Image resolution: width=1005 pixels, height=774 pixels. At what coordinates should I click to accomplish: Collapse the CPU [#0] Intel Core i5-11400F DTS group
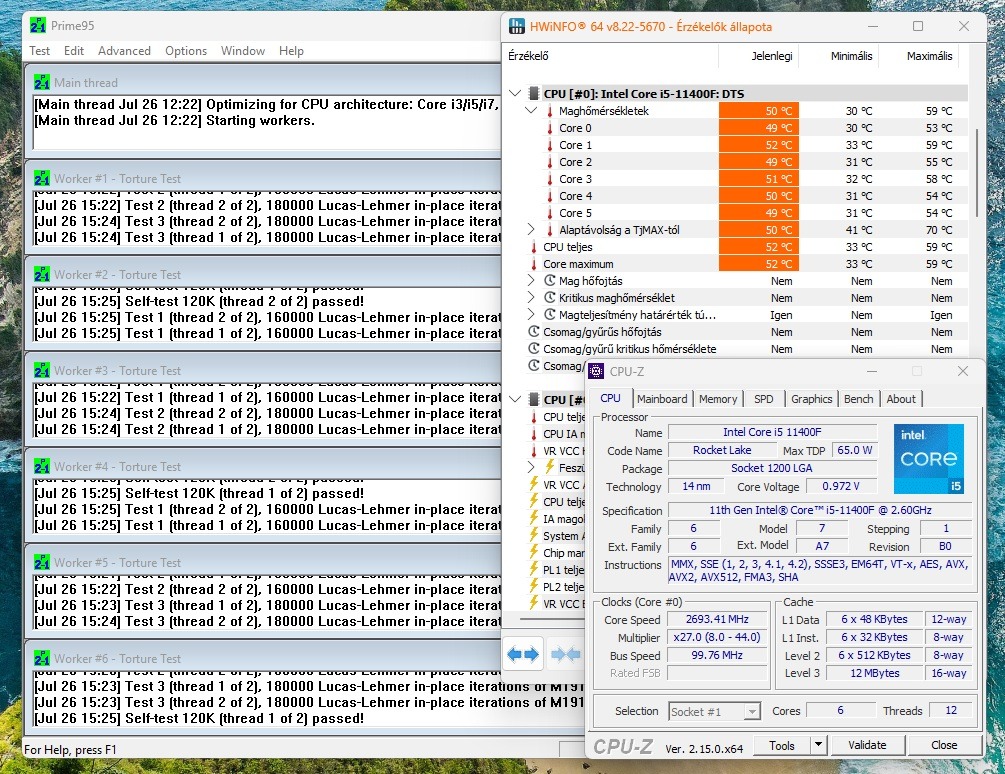point(515,94)
